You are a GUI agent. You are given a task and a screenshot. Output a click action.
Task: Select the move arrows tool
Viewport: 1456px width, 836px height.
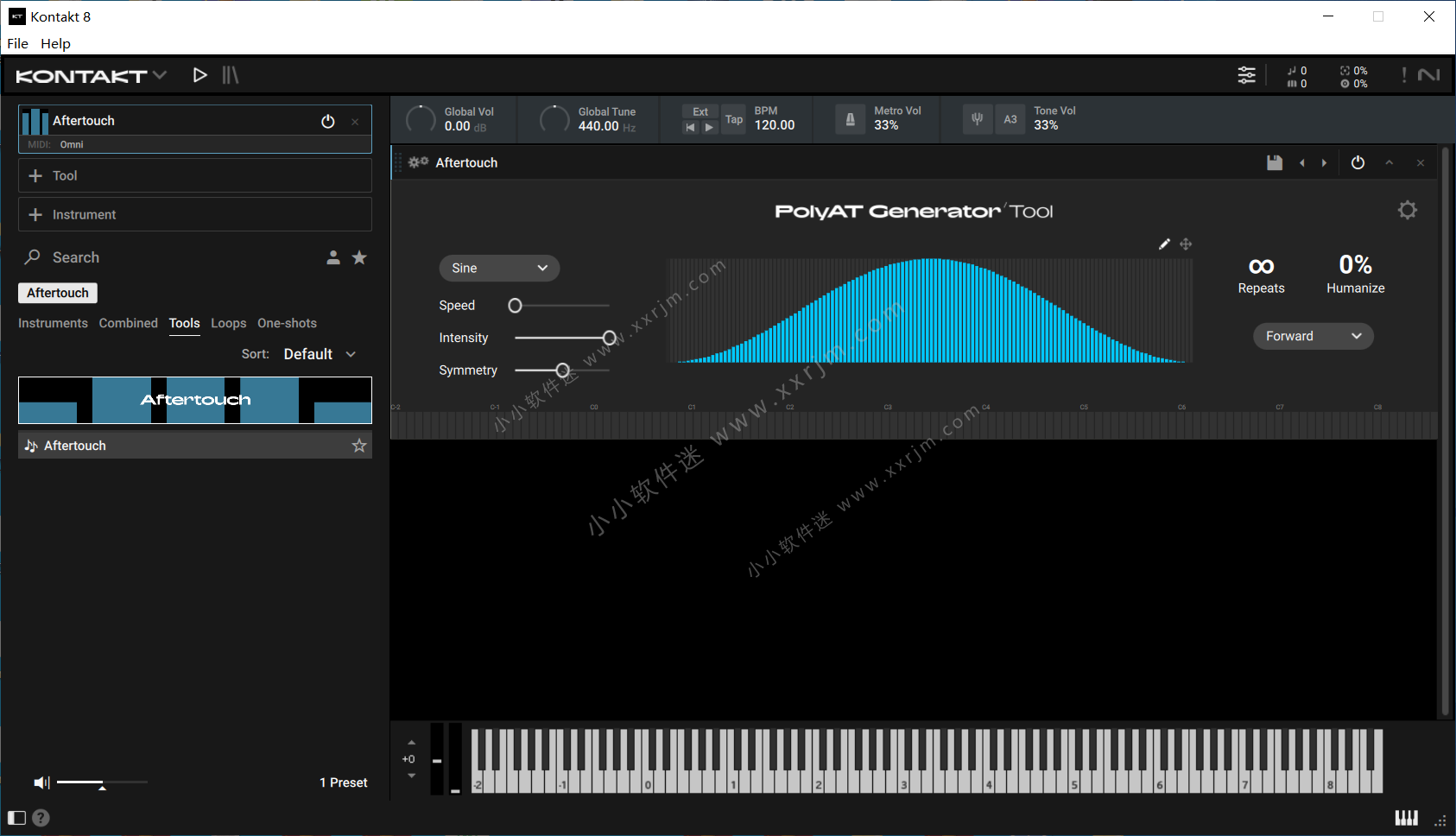coord(1186,244)
